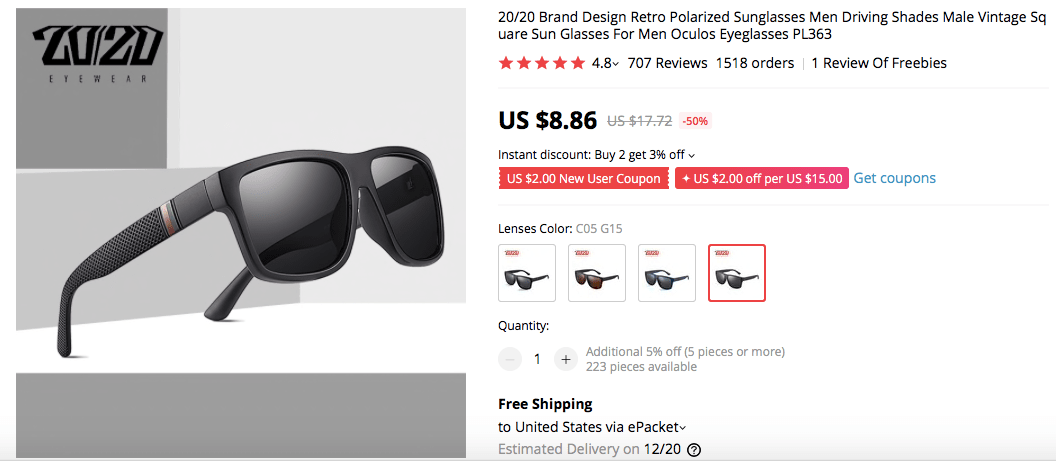Click the quantity number field

tap(538, 359)
